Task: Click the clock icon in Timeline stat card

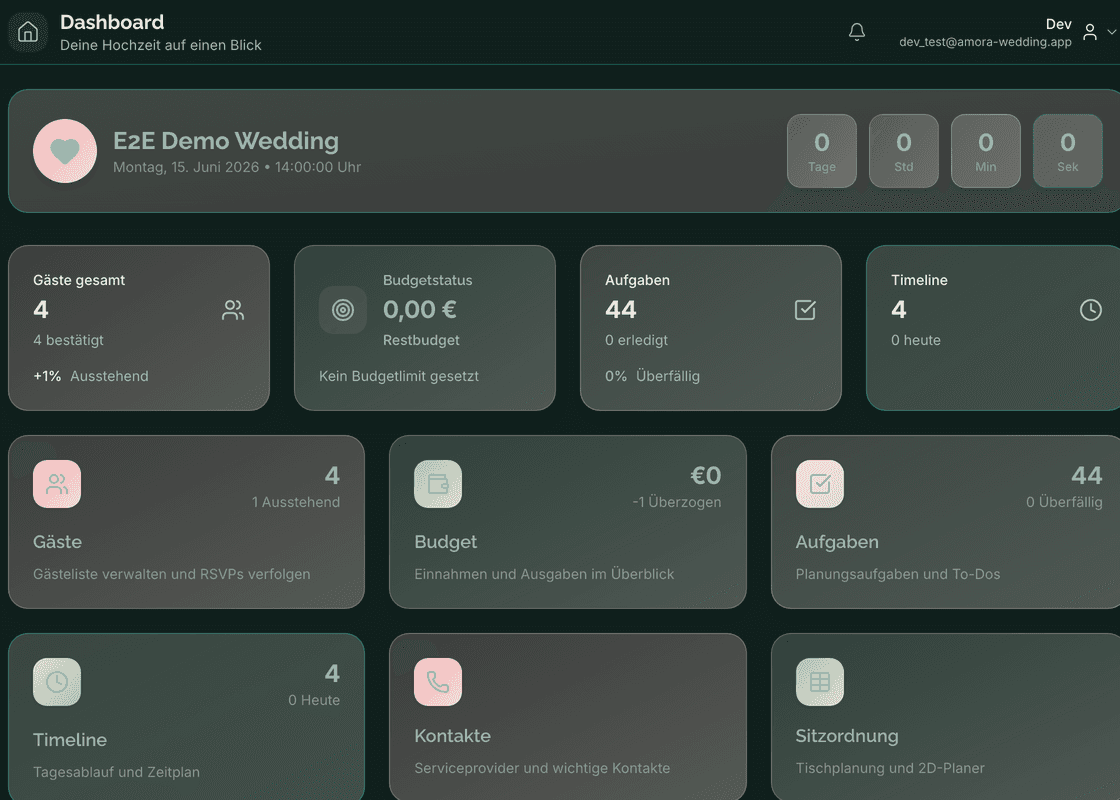Action: (1091, 310)
